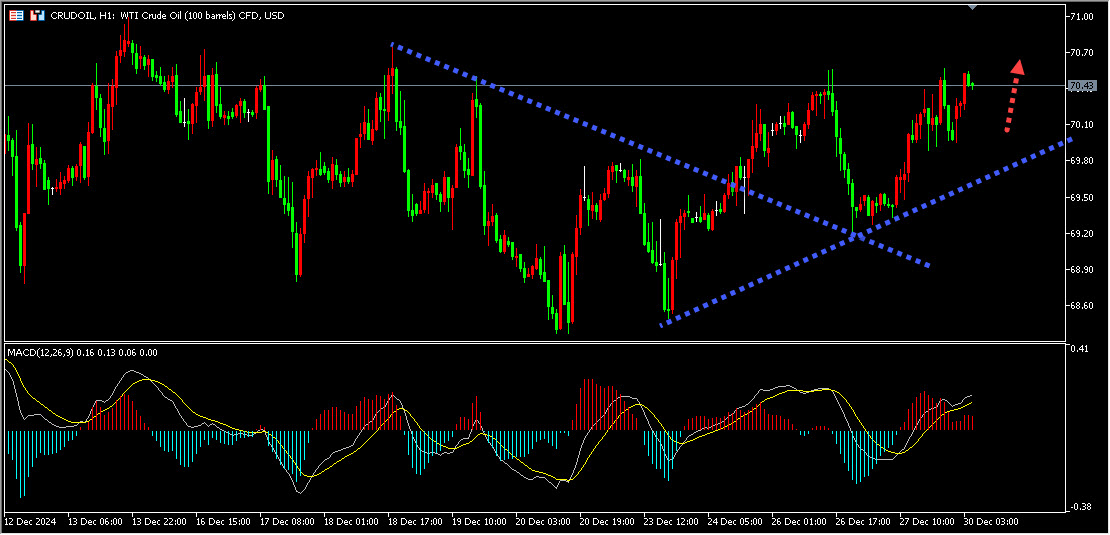Click the 12 Dec 2024 time label
This screenshot has height=535, width=1110.
click(29, 521)
